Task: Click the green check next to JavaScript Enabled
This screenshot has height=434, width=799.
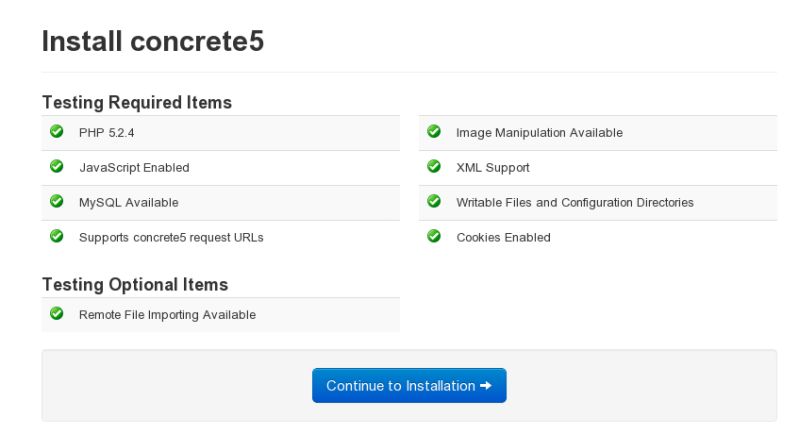Action: click(x=56, y=167)
